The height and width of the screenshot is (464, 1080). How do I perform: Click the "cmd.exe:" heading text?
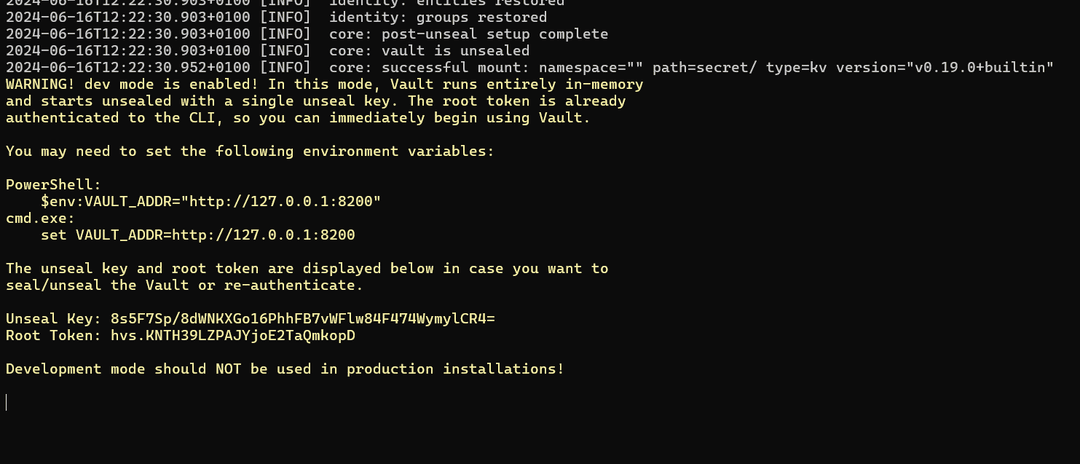(40, 218)
